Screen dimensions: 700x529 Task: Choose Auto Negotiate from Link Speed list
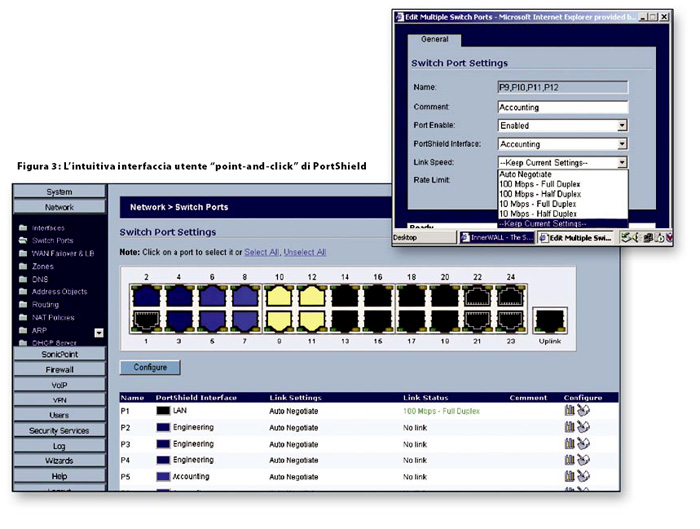point(562,175)
